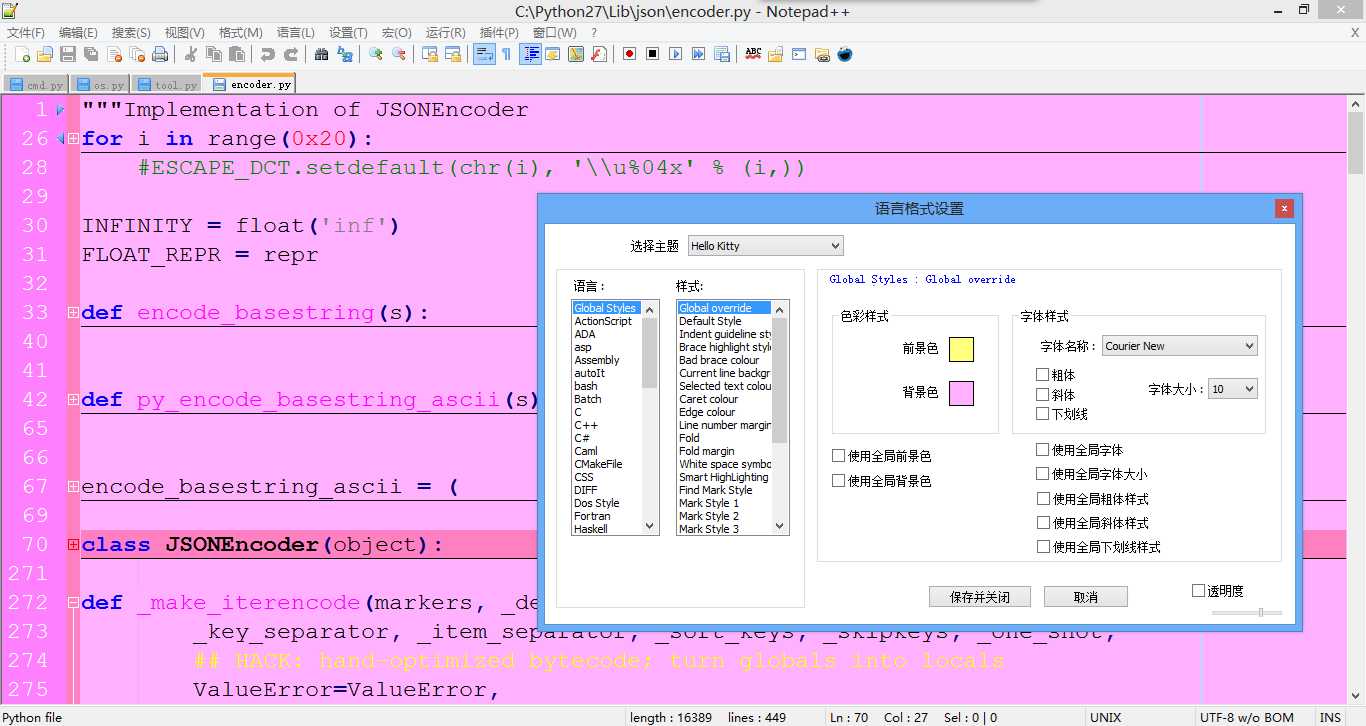Click the Print toolbar icon

tap(160, 55)
